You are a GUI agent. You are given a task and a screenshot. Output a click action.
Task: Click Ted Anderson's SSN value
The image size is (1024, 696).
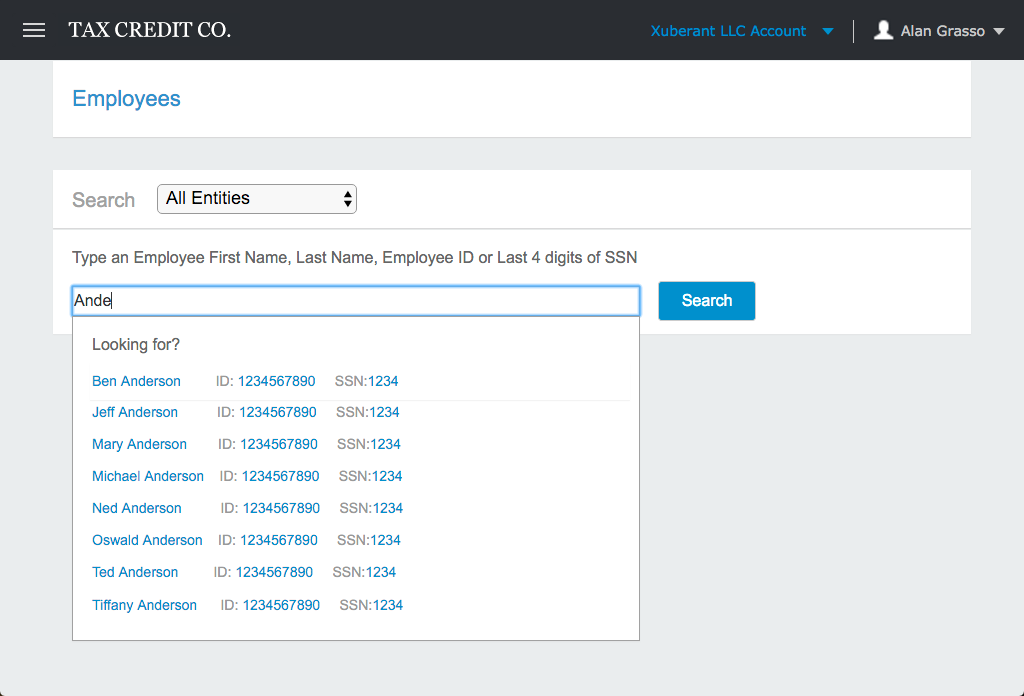click(x=381, y=573)
